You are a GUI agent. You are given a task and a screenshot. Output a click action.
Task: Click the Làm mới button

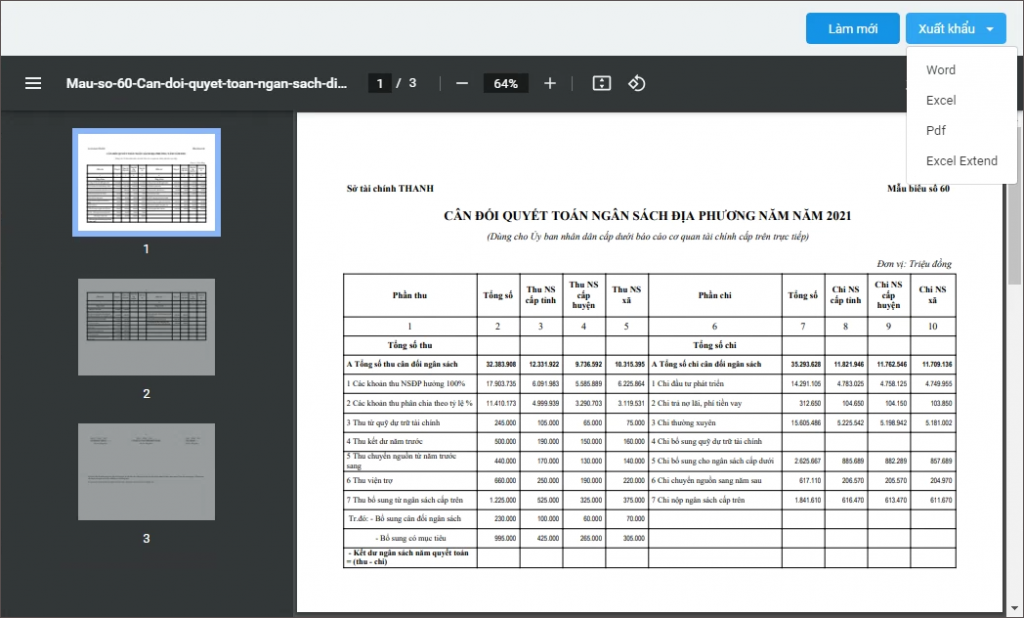click(x=852, y=28)
